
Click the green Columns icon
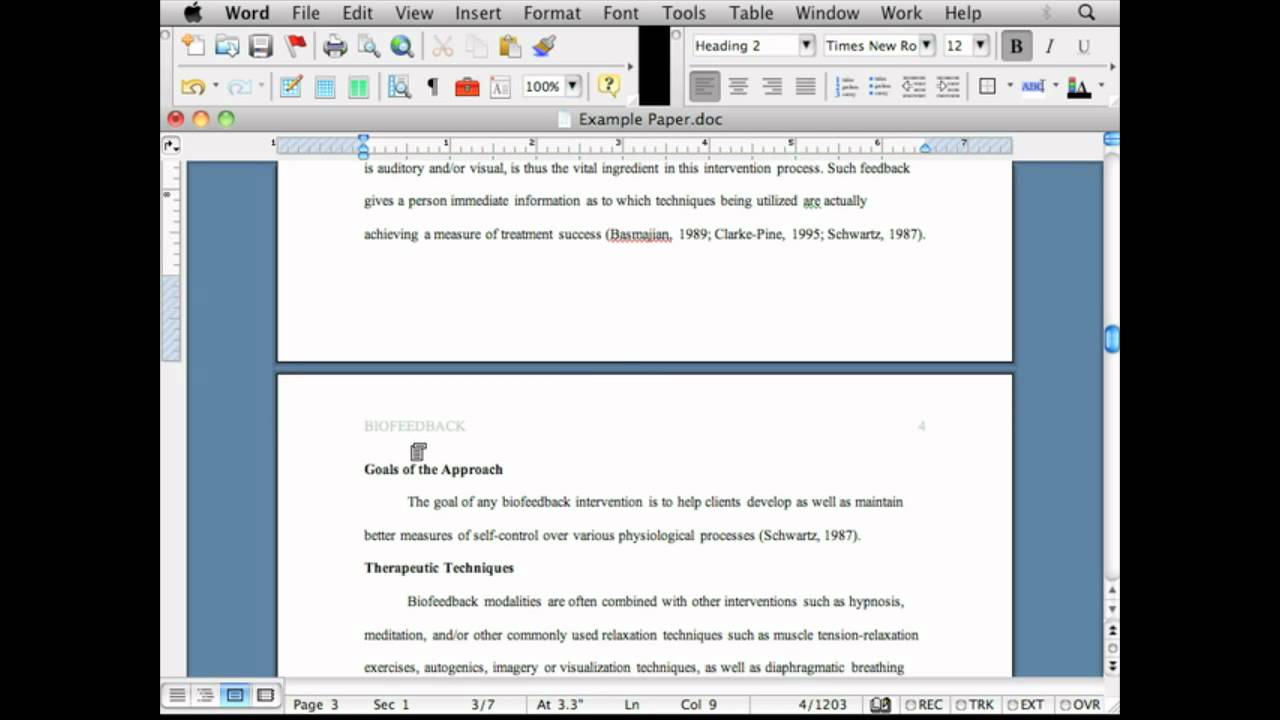358,87
